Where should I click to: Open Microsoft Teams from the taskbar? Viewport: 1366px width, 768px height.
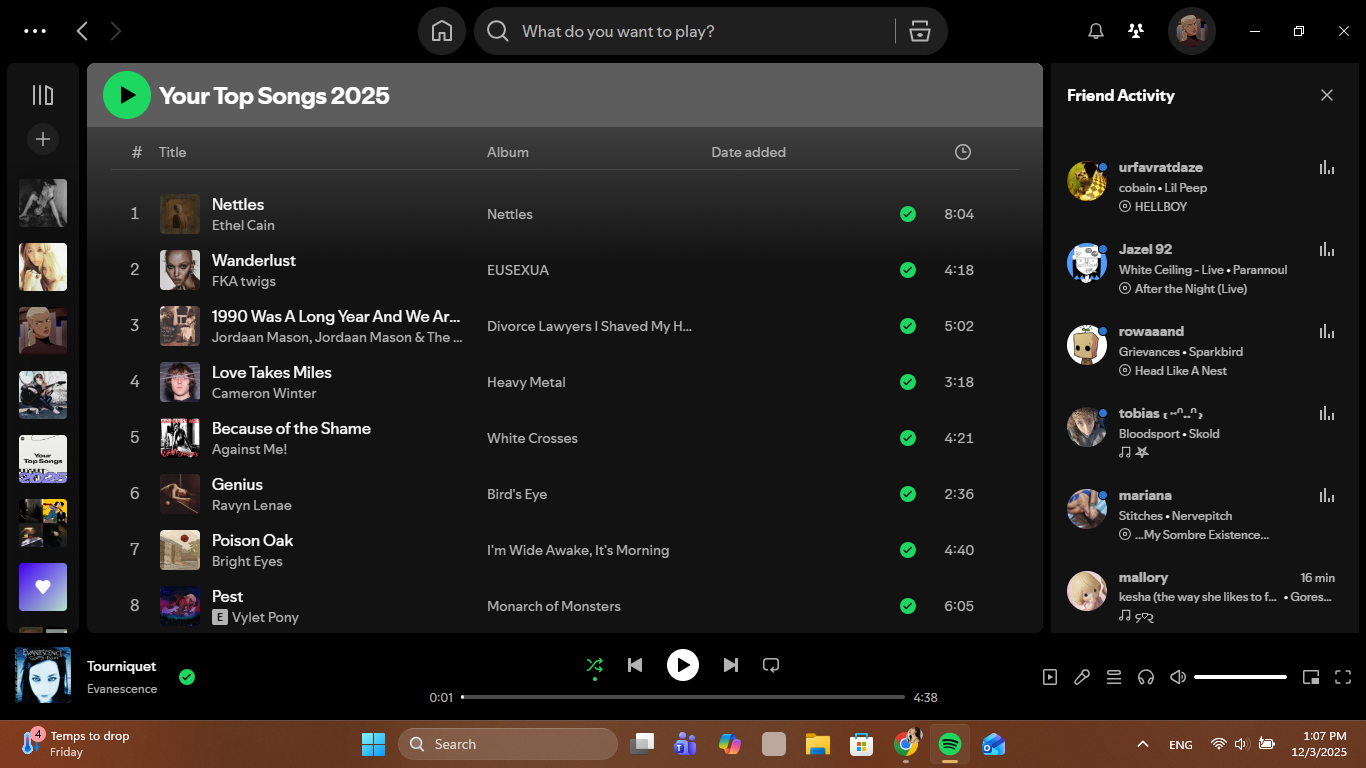pyautogui.click(x=685, y=744)
